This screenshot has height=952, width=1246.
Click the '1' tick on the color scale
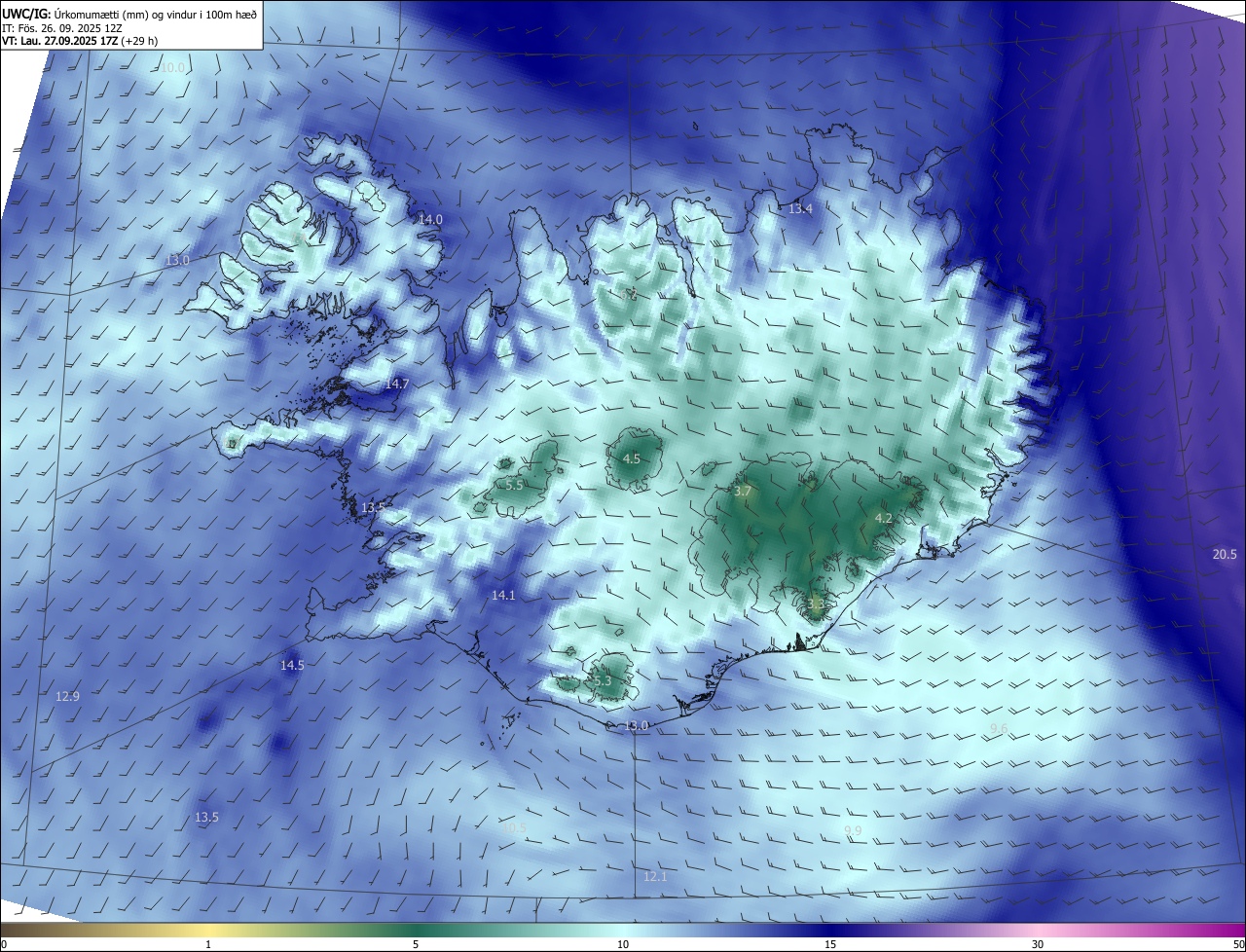point(208,945)
